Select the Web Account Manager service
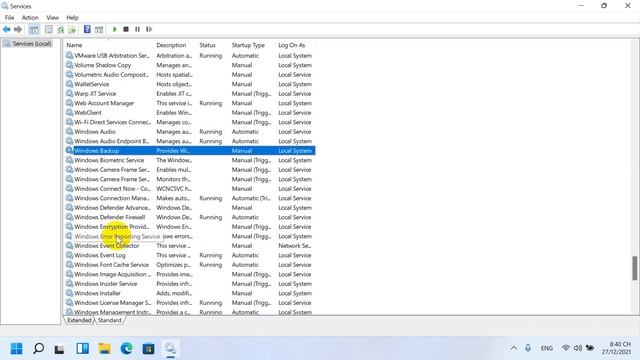Image resolution: width=640 pixels, height=360 pixels. 190,103
